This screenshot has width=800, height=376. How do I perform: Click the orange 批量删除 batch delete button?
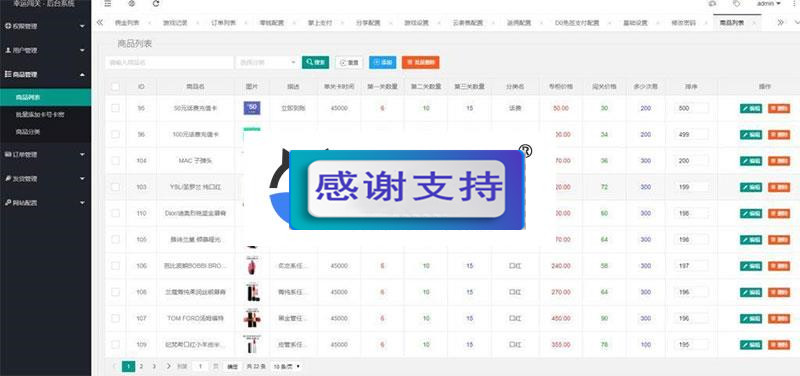pos(420,62)
